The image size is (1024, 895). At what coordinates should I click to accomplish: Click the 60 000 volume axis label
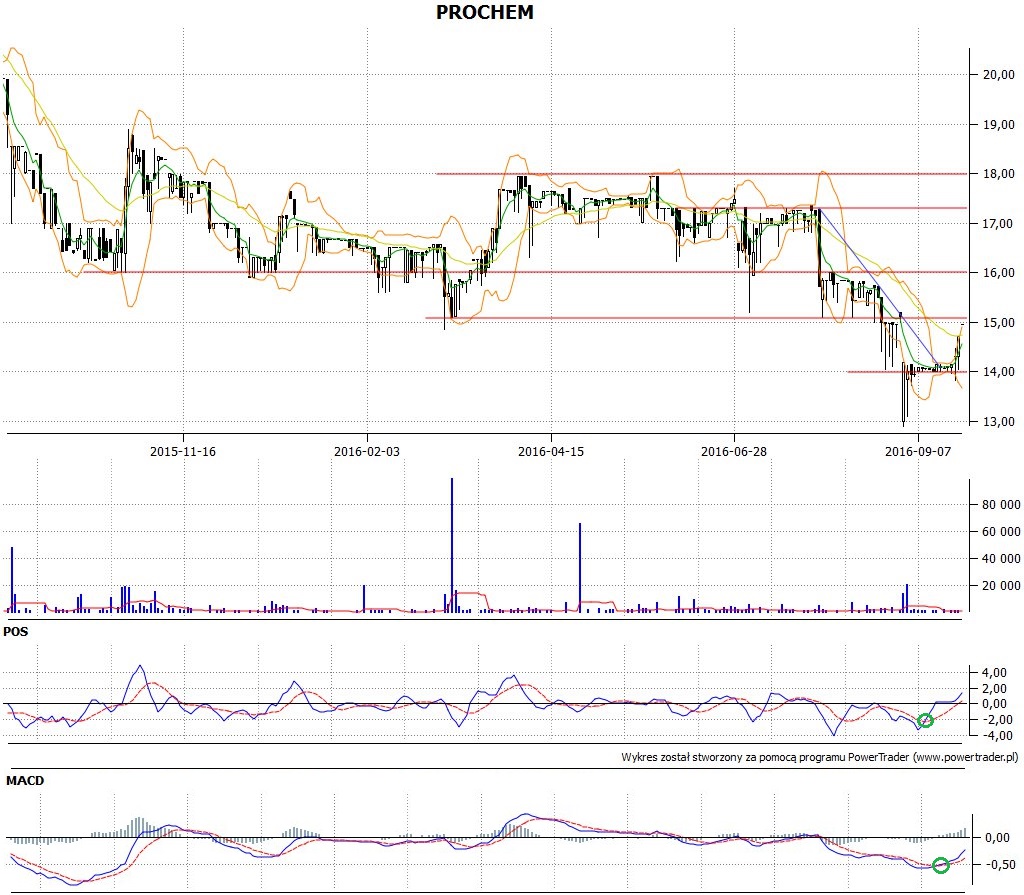click(x=1001, y=532)
